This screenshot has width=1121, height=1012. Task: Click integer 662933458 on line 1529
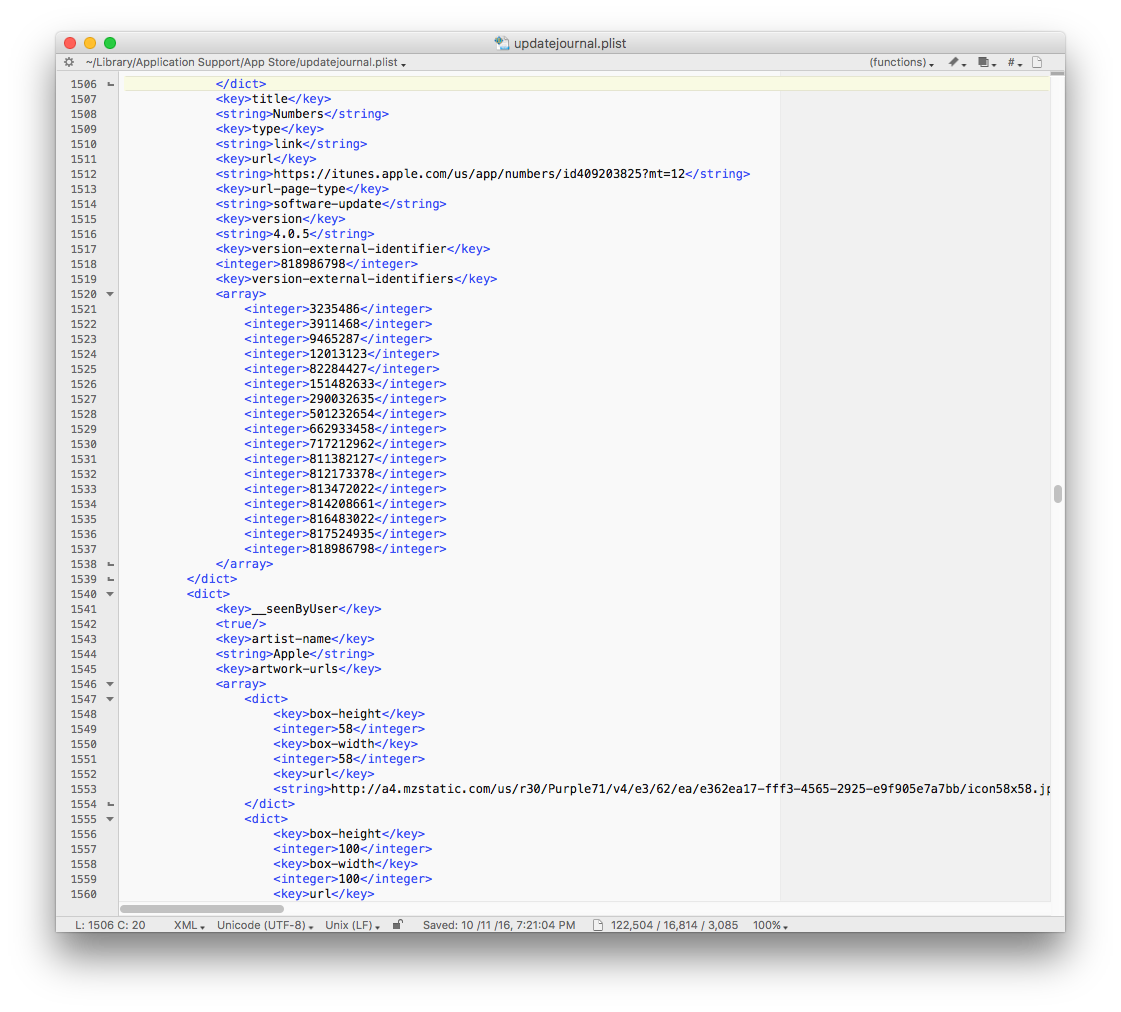tap(342, 429)
